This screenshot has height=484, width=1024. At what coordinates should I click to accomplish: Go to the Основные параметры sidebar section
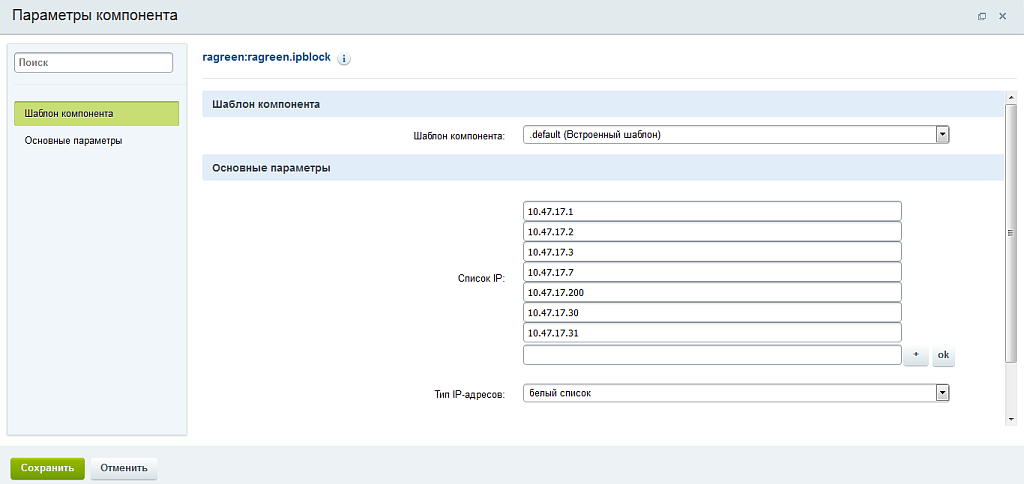[74, 141]
